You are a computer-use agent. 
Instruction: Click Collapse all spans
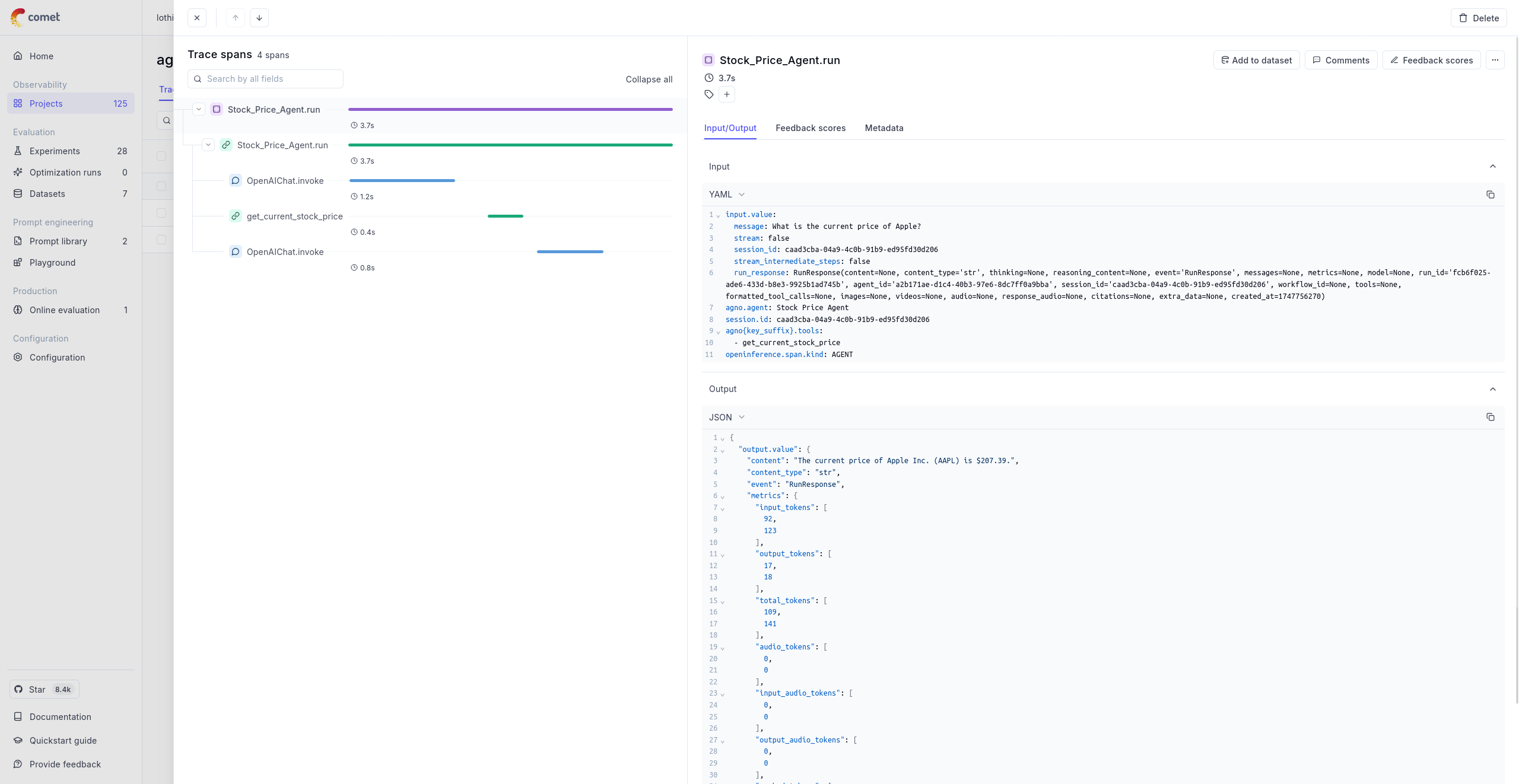pyautogui.click(x=649, y=79)
